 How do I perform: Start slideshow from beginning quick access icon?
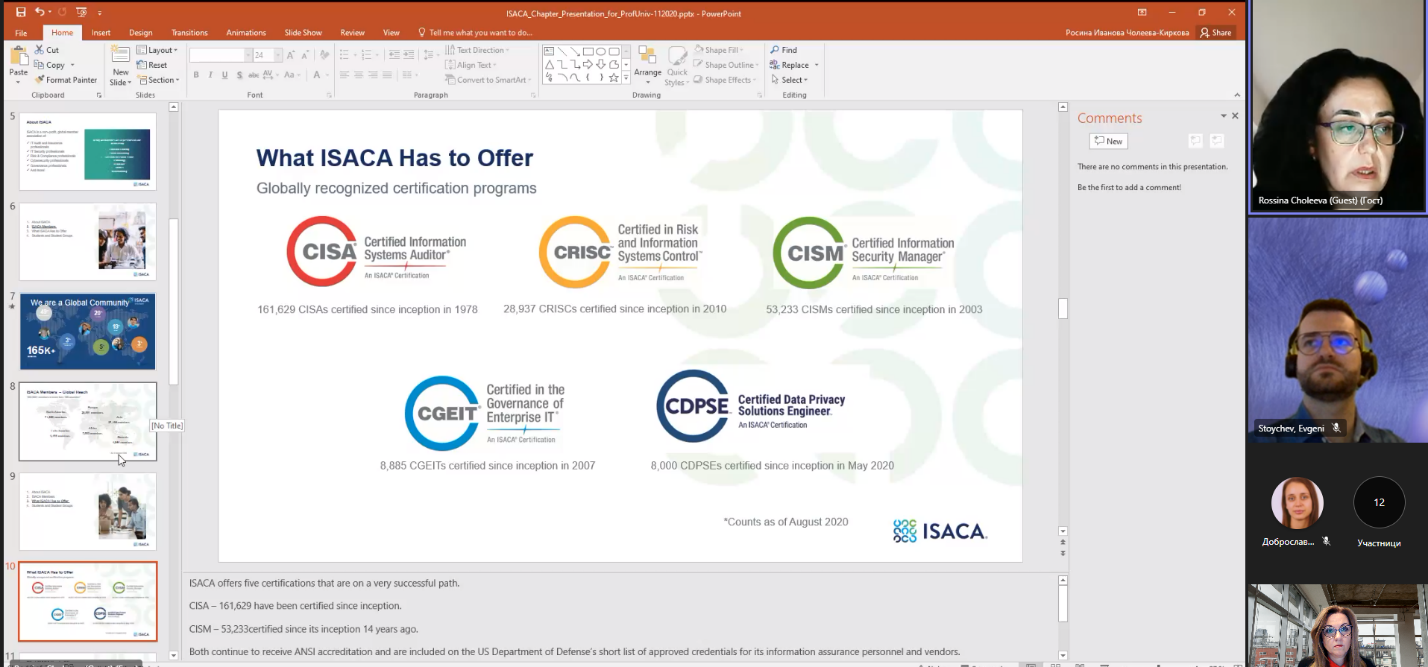click(82, 12)
